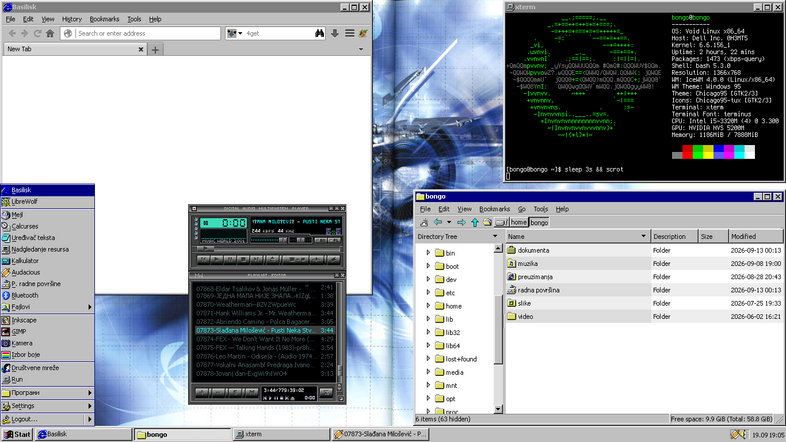Image resolution: width=786 pixels, height=442 pixels.
Task: Expand the Програми submenu
Action: click(x=47, y=392)
